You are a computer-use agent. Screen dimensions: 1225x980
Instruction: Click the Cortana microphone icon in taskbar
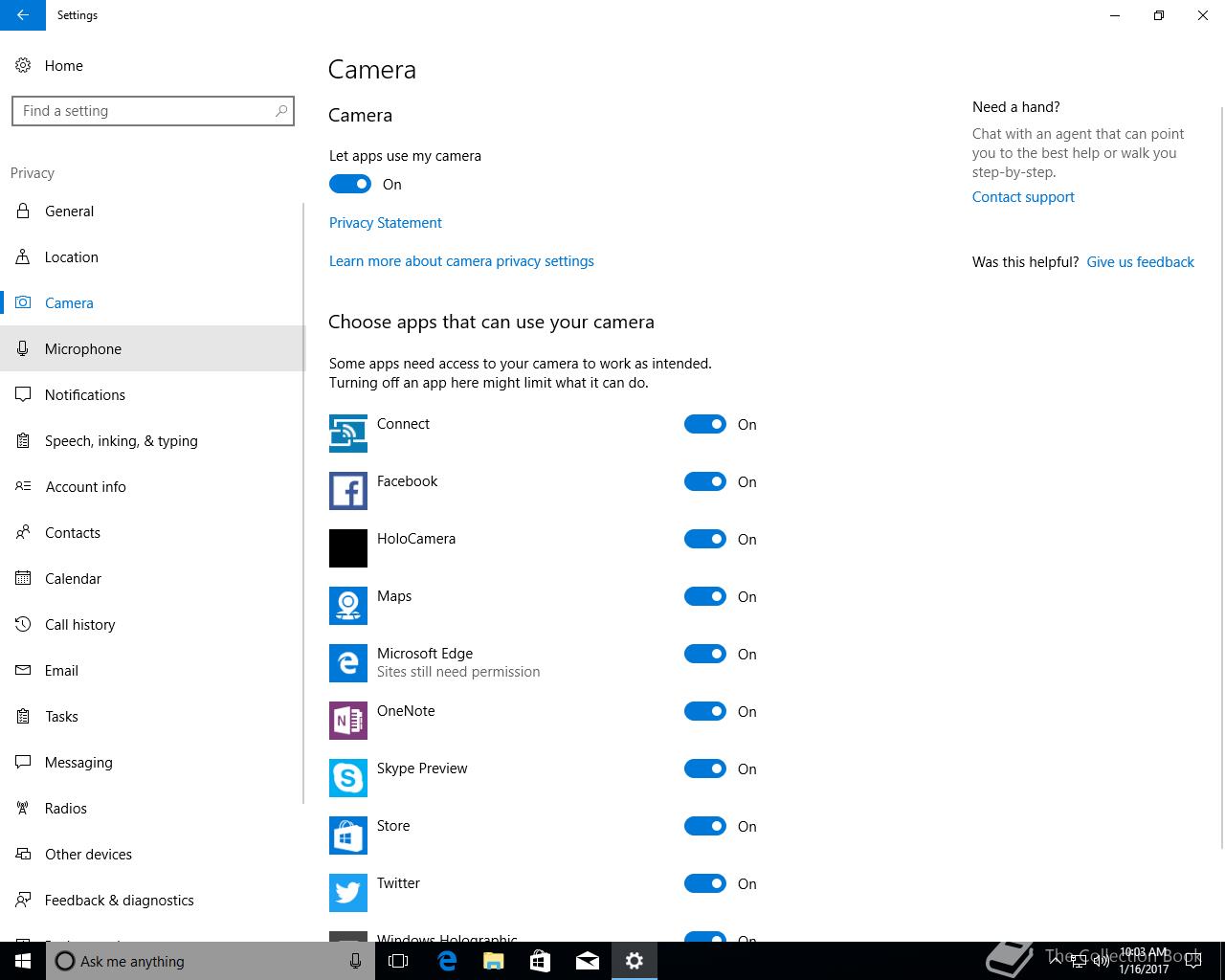[x=355, y=961]
